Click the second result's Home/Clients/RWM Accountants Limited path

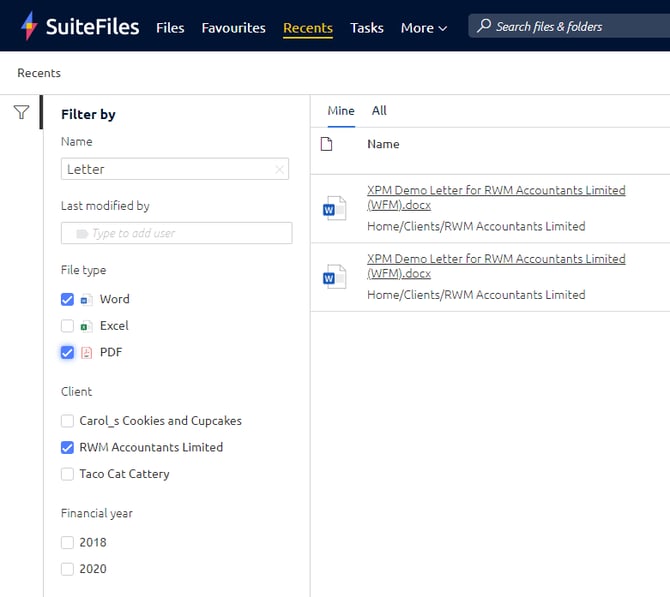476,294
